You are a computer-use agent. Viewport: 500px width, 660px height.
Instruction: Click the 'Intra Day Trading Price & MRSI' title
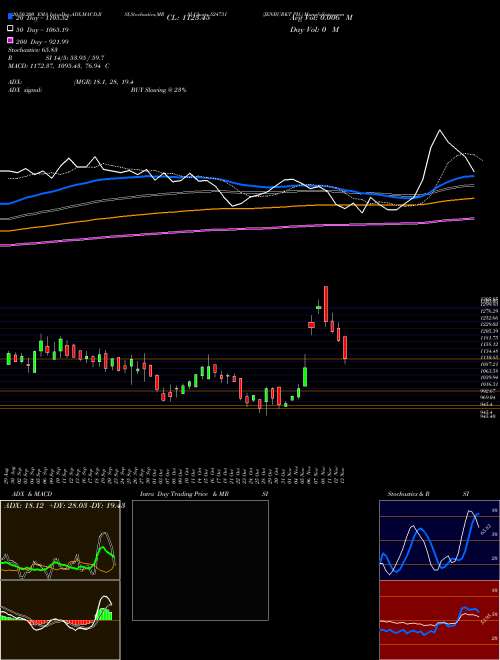(204, 493)
